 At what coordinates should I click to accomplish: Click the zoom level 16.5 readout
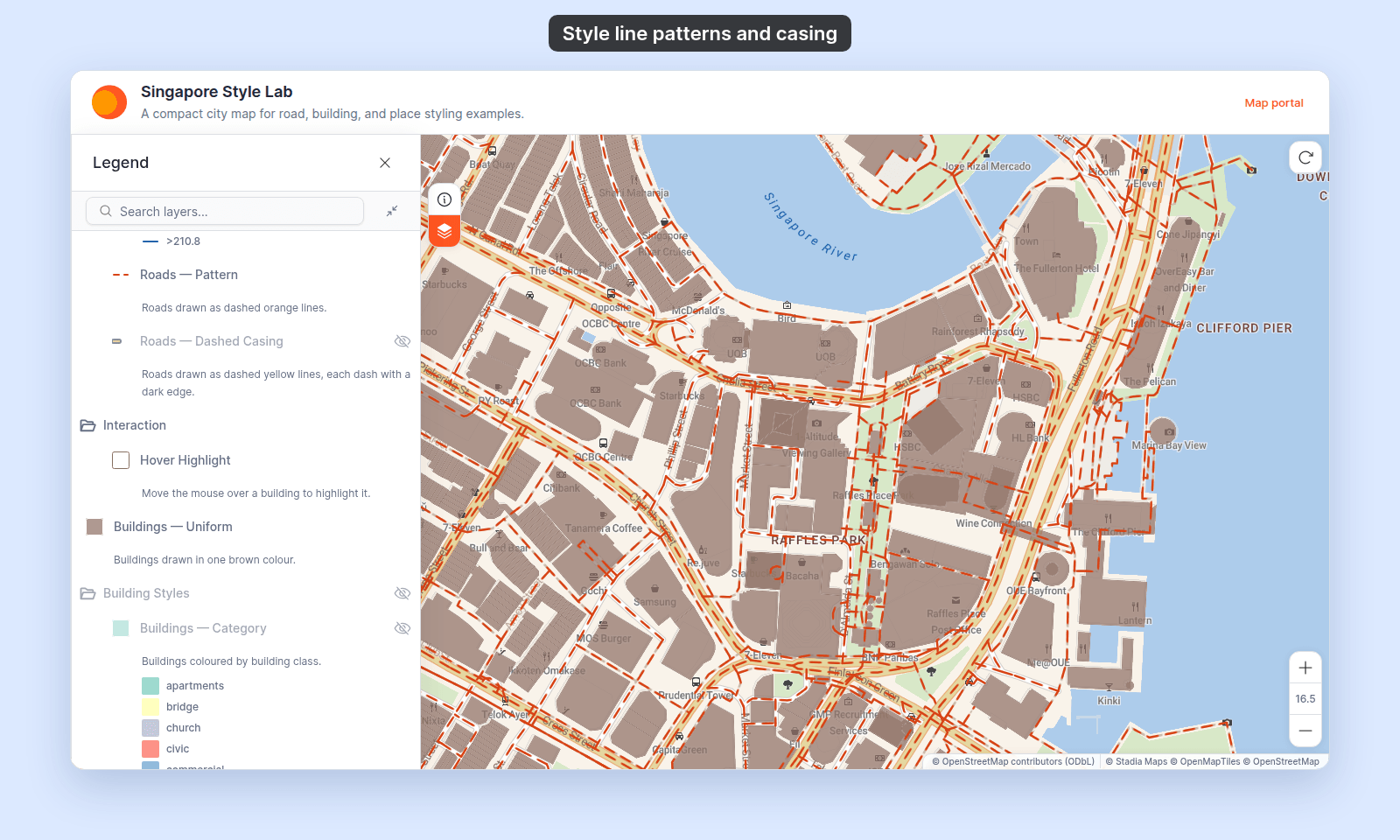coord(1305,699)
